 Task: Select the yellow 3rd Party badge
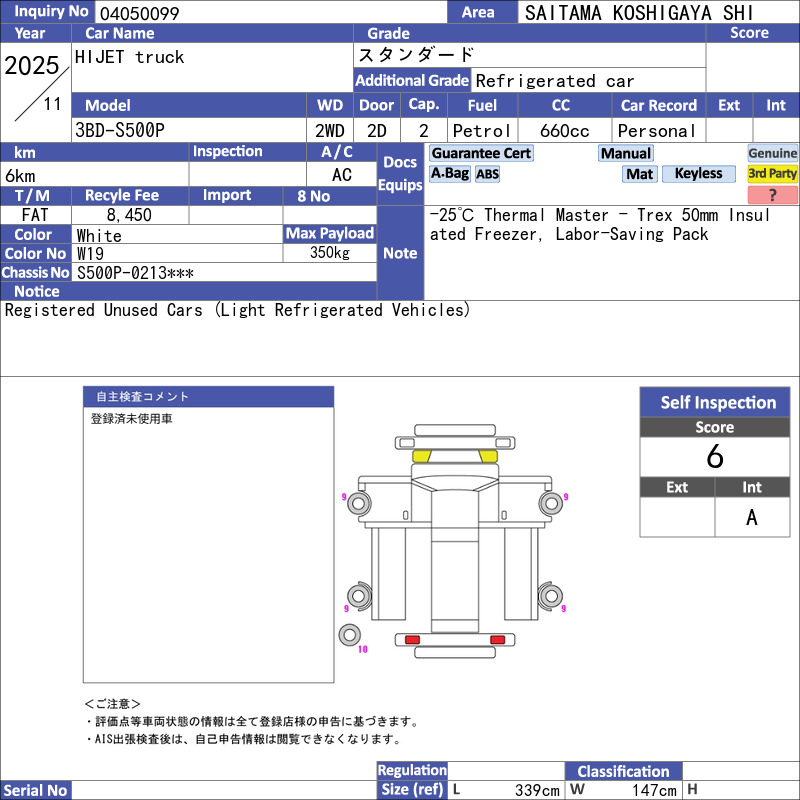pyautogui.click(x=772, y=173)
